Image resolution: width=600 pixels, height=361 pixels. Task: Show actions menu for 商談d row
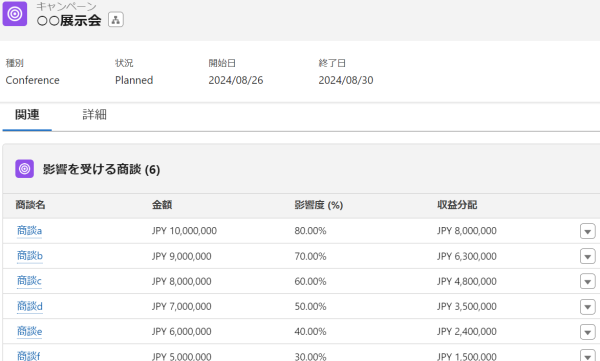click(587, 307)
